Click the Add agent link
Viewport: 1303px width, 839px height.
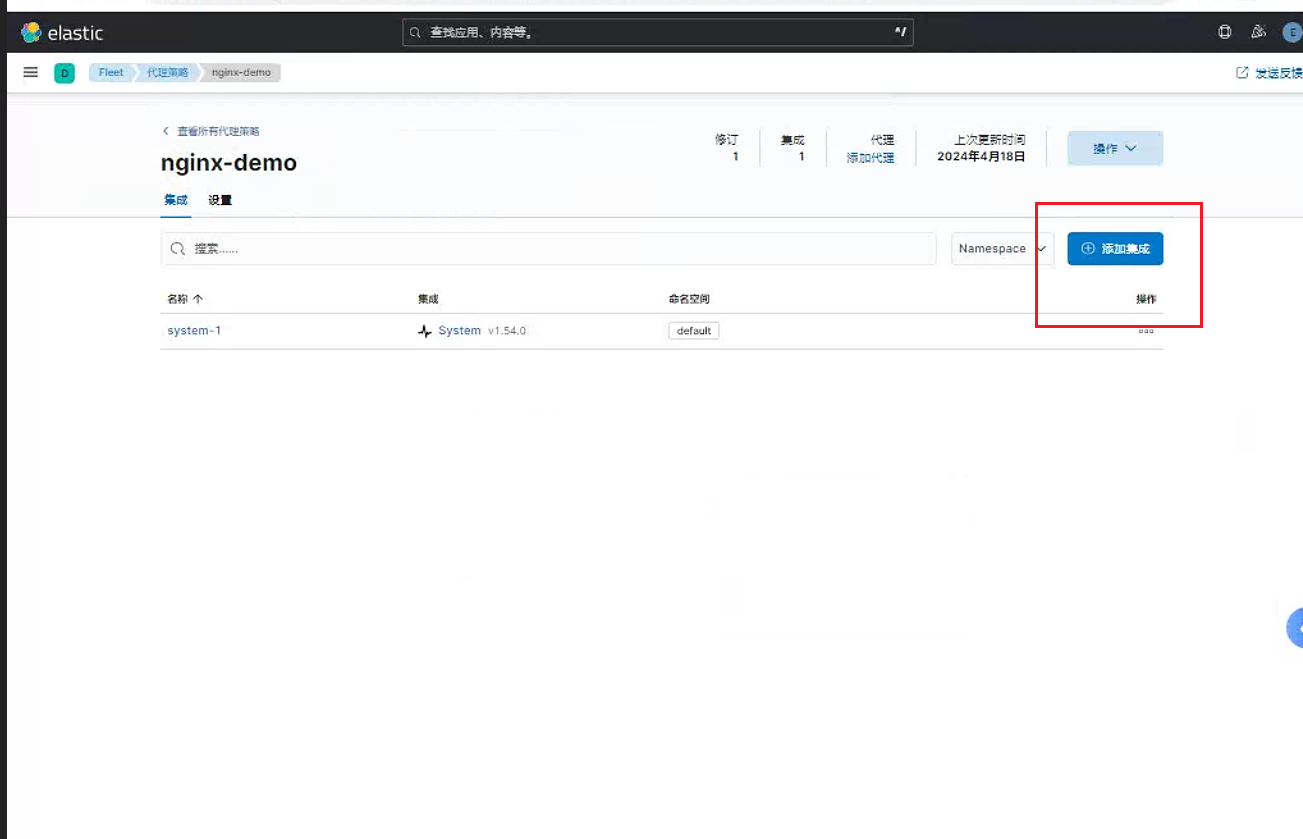pos(870,158)
